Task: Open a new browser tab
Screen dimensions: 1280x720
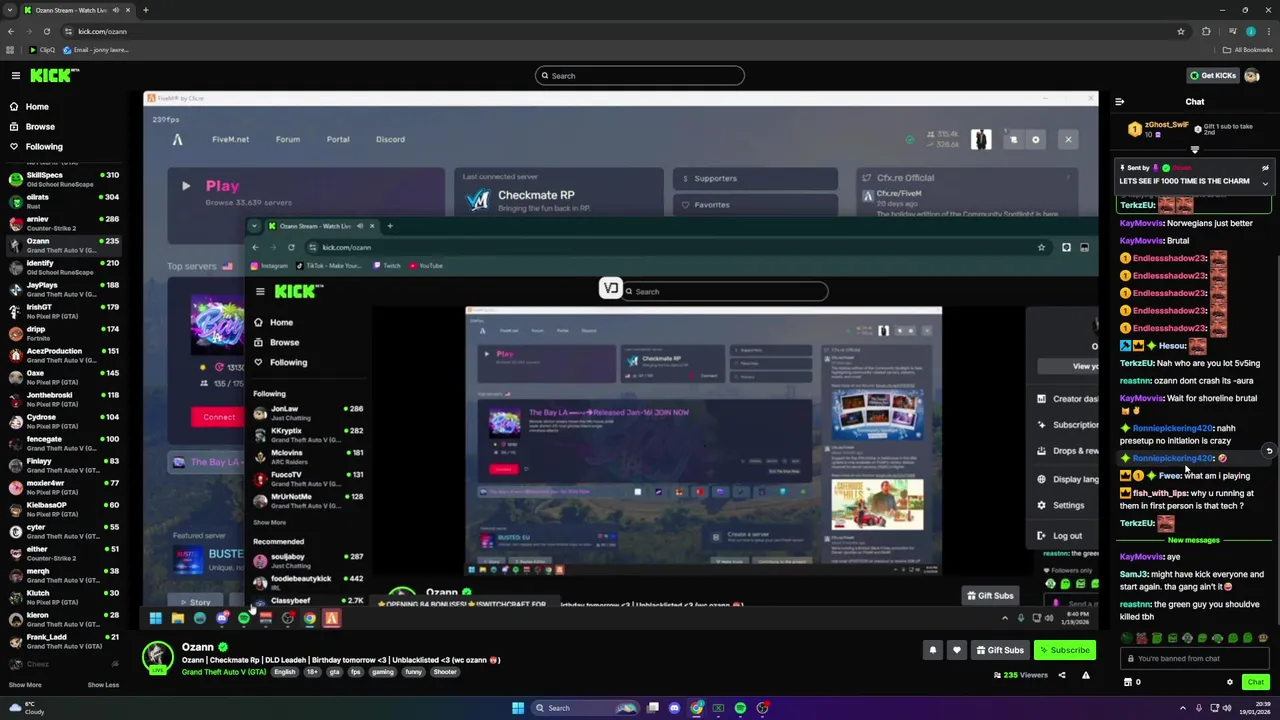Action: pyautogui.click(x=145, y=10)
